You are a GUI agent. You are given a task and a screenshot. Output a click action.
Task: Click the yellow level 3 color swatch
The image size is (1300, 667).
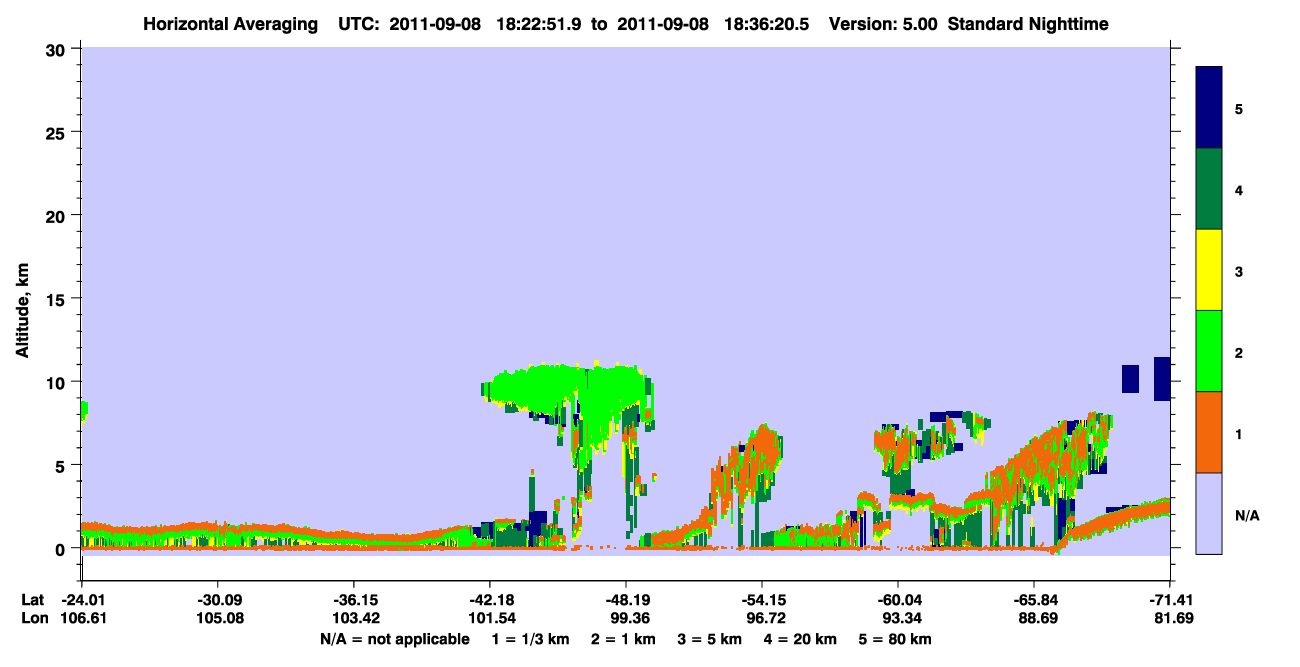click(x=1209, y=270)
